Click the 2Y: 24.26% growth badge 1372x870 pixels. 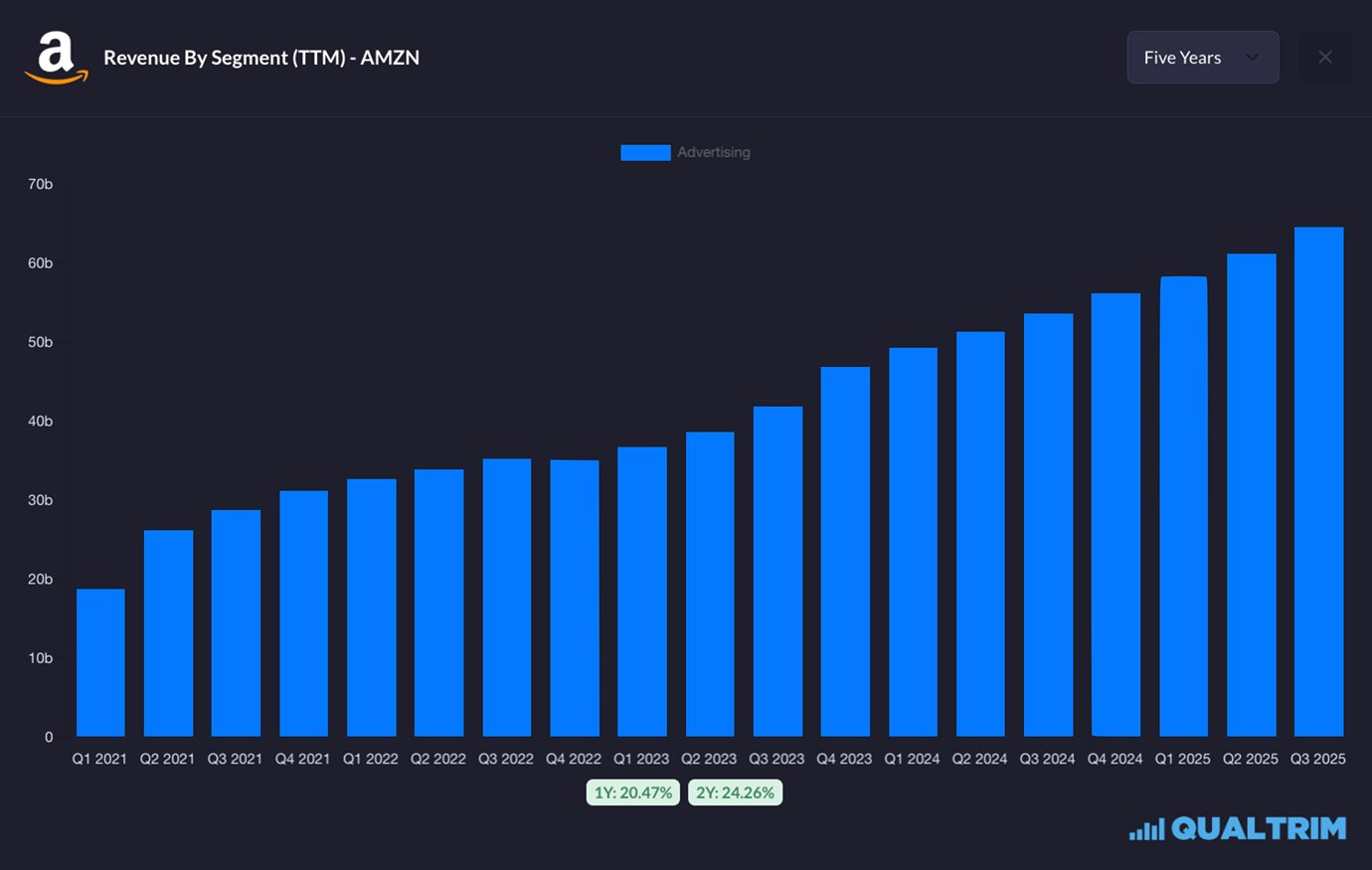click(736, 791)
